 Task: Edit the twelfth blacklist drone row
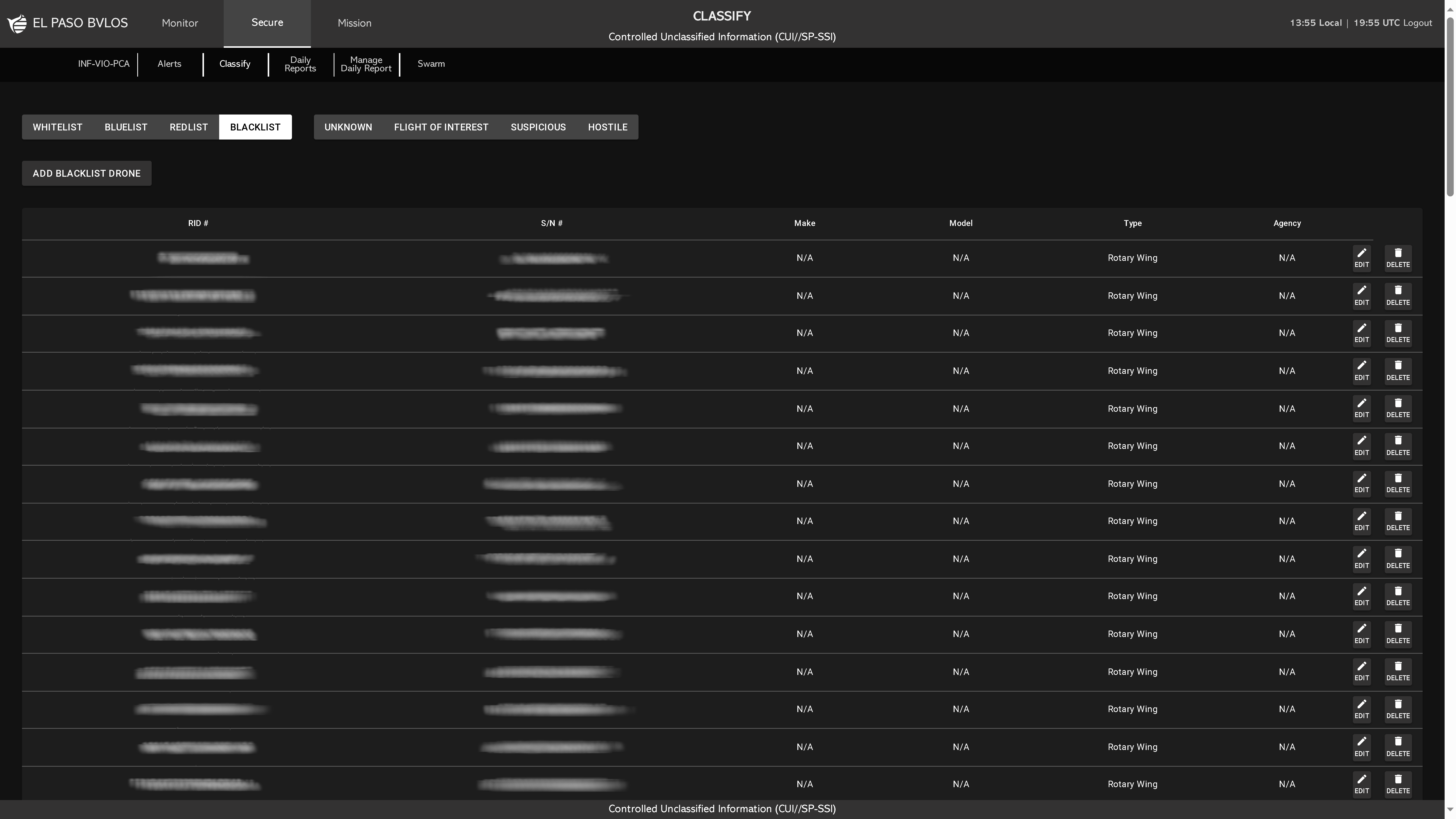1362,672
